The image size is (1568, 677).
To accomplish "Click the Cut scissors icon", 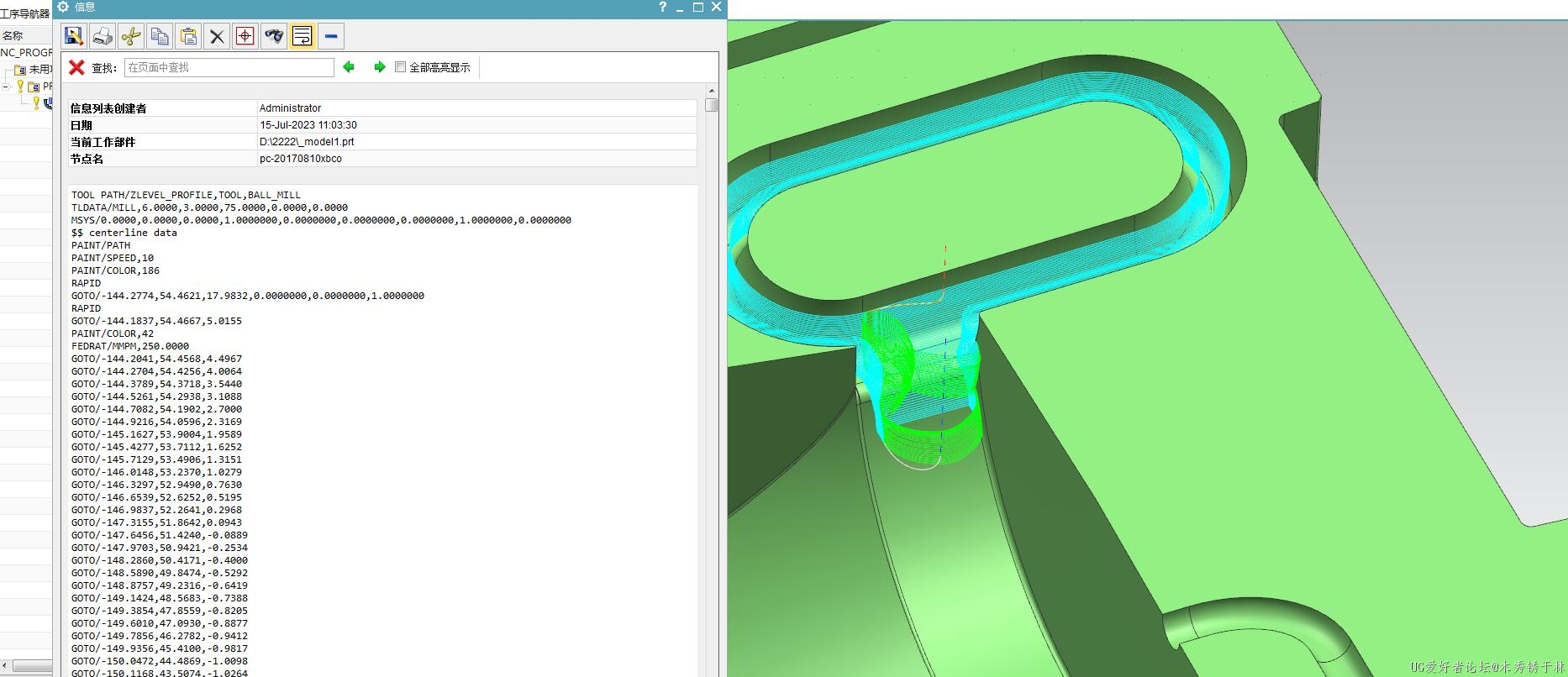I will [131, 36].
